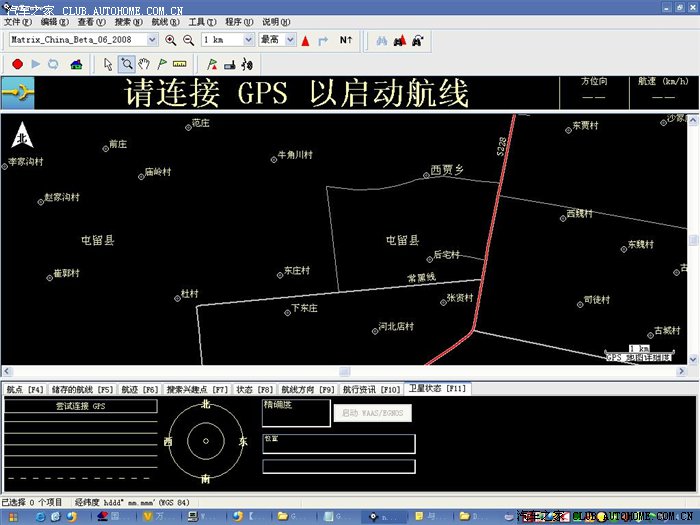Select the hand pan tool
This screenshot has height=525, width=700.
click(x=145, y=64)
